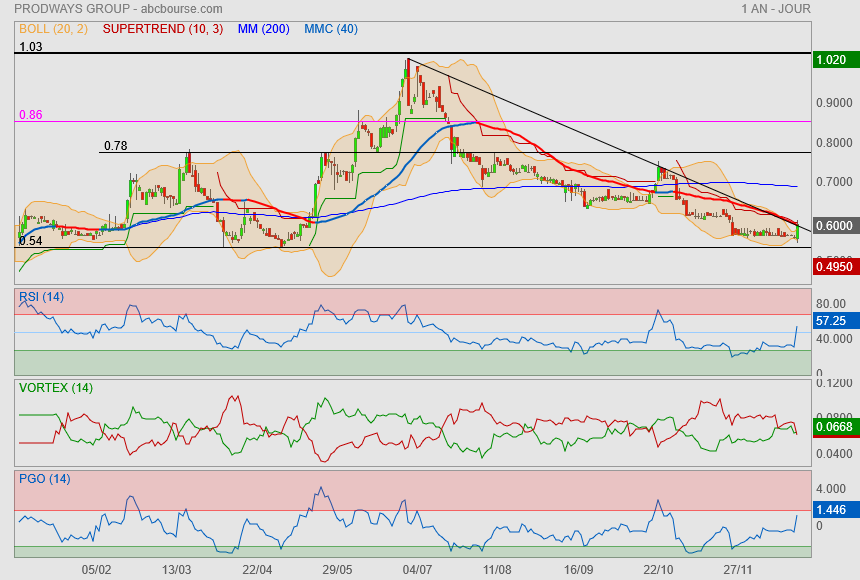Select the 22/10 date marker
The image size is (860, 580).
658,569
